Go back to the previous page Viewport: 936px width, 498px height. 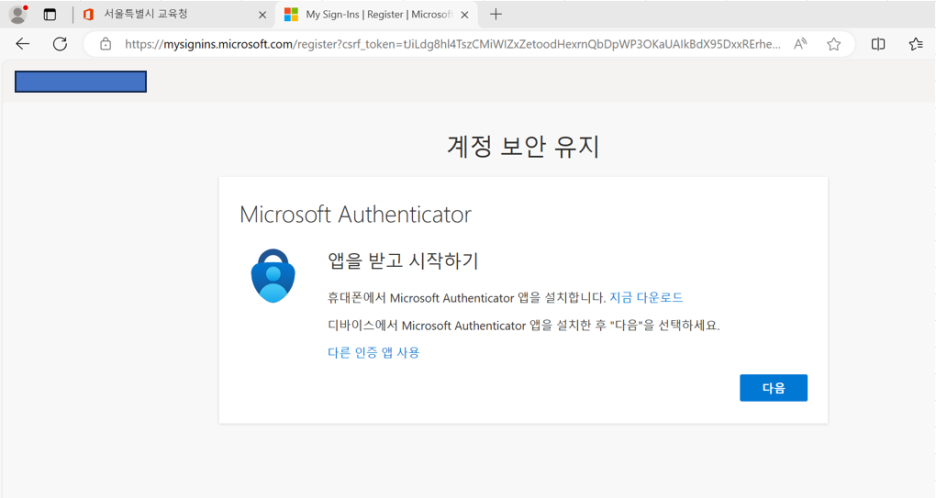(23, 44)
